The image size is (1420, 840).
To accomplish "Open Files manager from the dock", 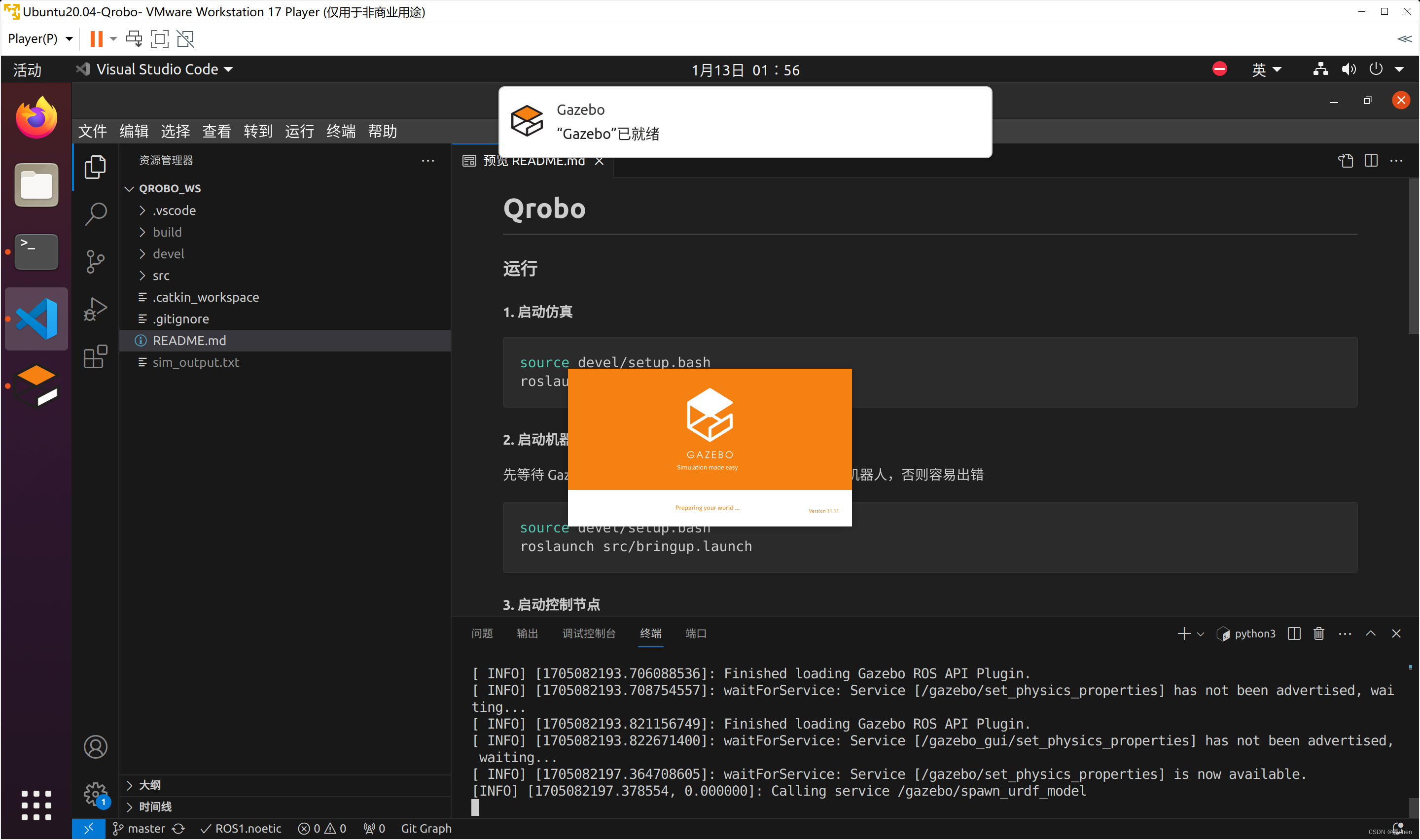I will pyautogui.click(x=36, y=184).
